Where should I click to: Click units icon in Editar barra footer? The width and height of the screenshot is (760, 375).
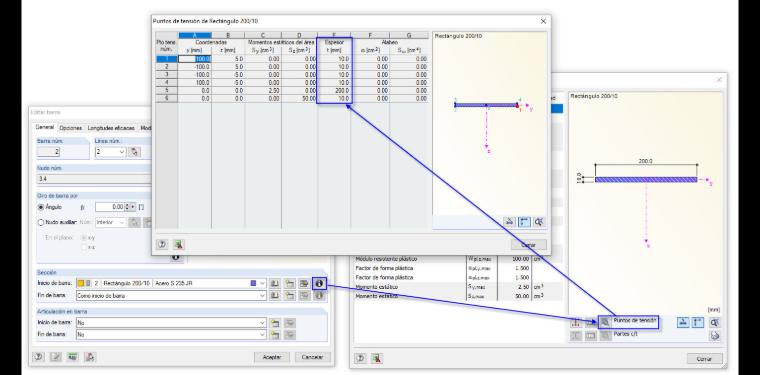(x=73, y=358)
